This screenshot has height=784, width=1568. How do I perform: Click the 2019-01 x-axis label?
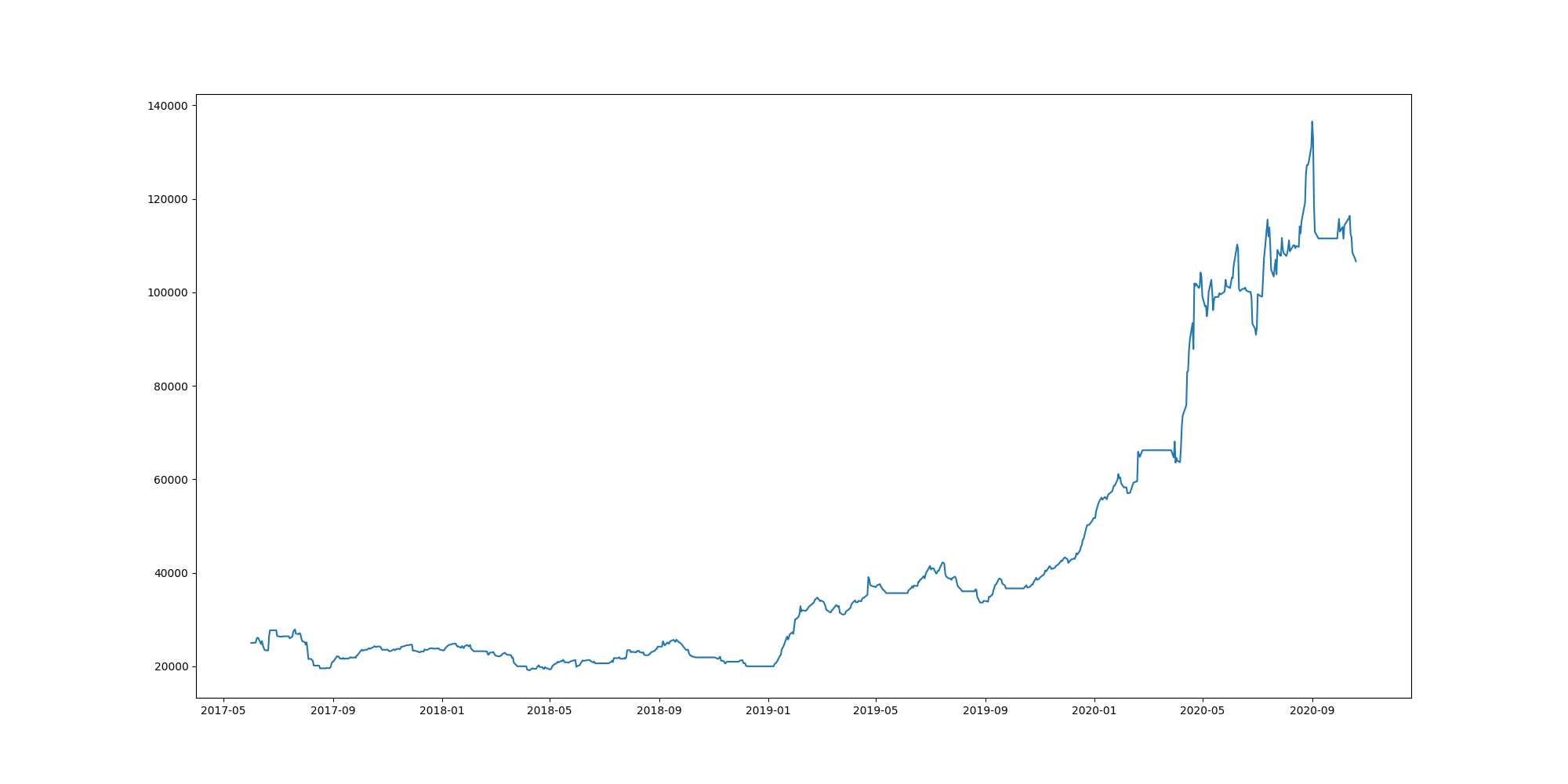click(x=768, y=711)
